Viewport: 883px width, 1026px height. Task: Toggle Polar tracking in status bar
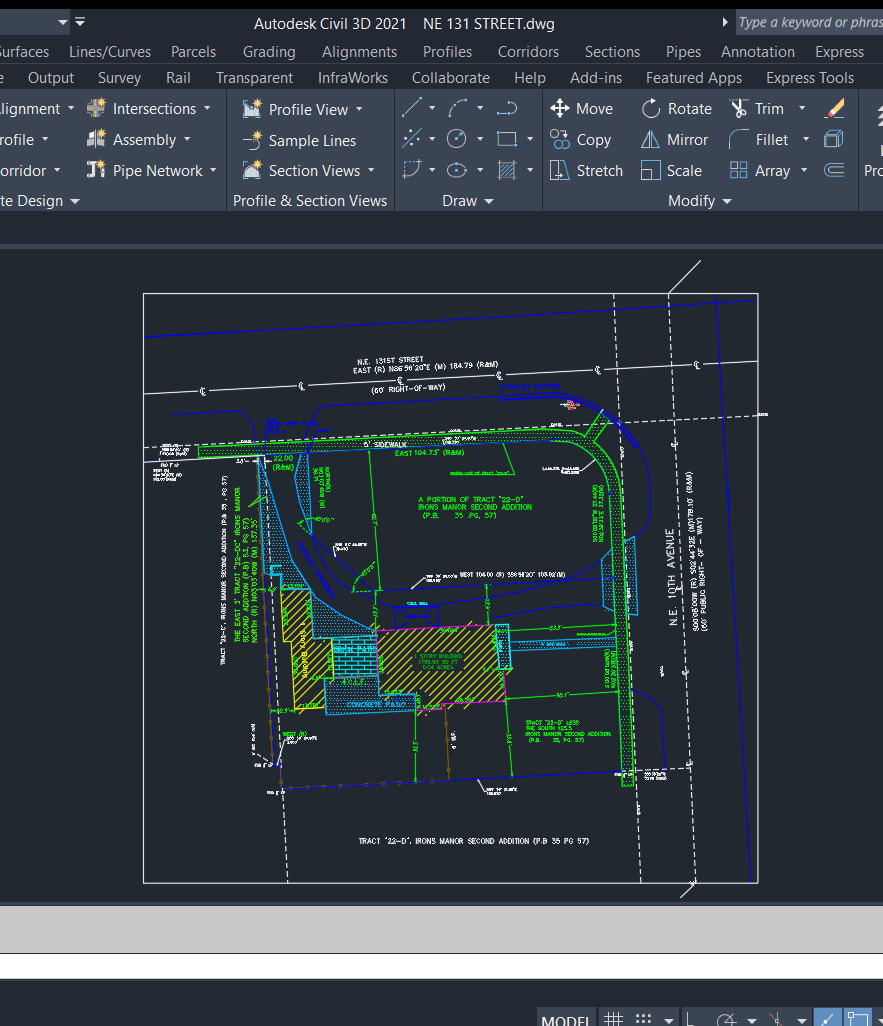pos(727,1019)
